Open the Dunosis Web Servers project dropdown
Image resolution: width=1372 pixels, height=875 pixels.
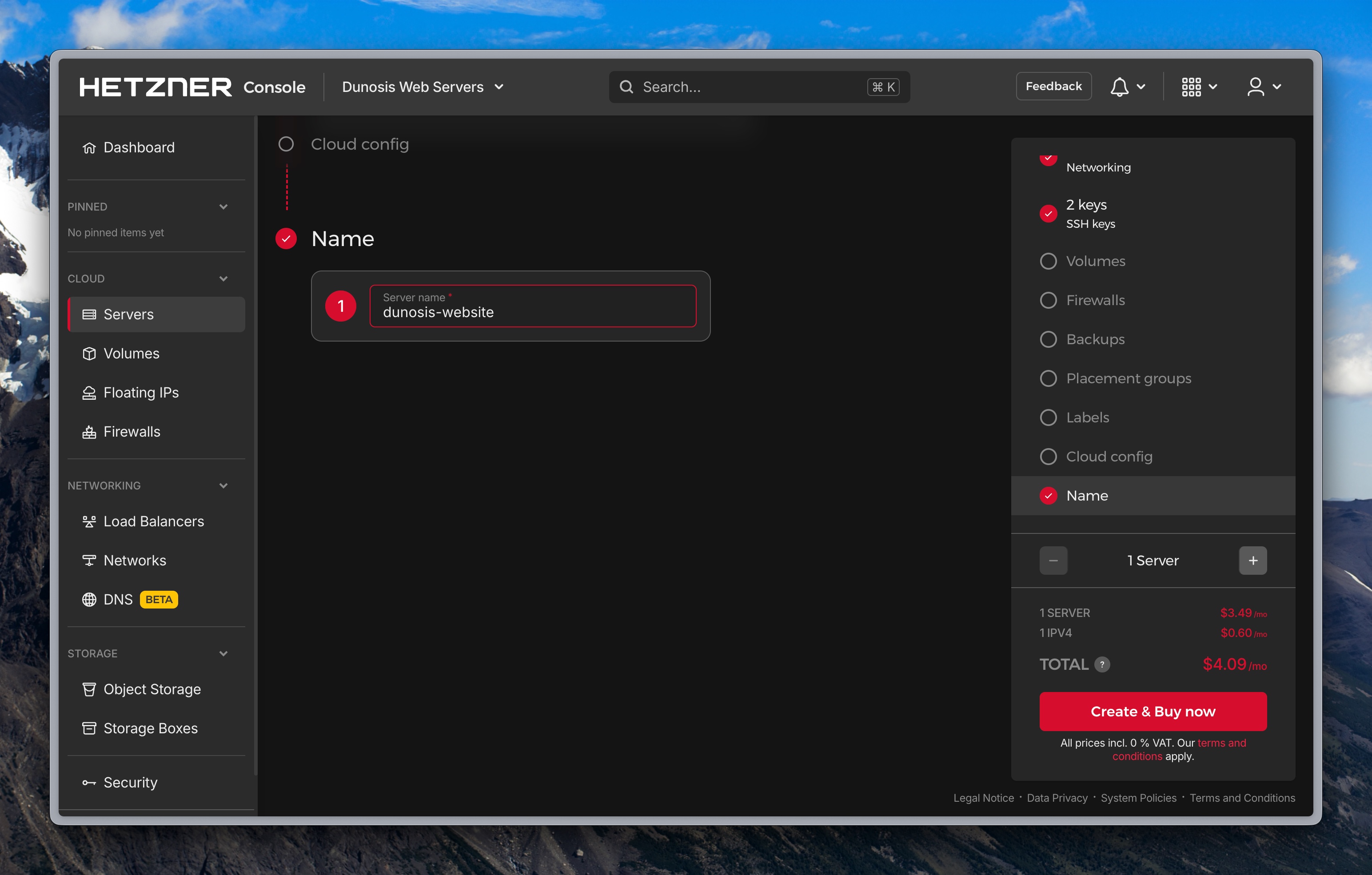(422, 87)
